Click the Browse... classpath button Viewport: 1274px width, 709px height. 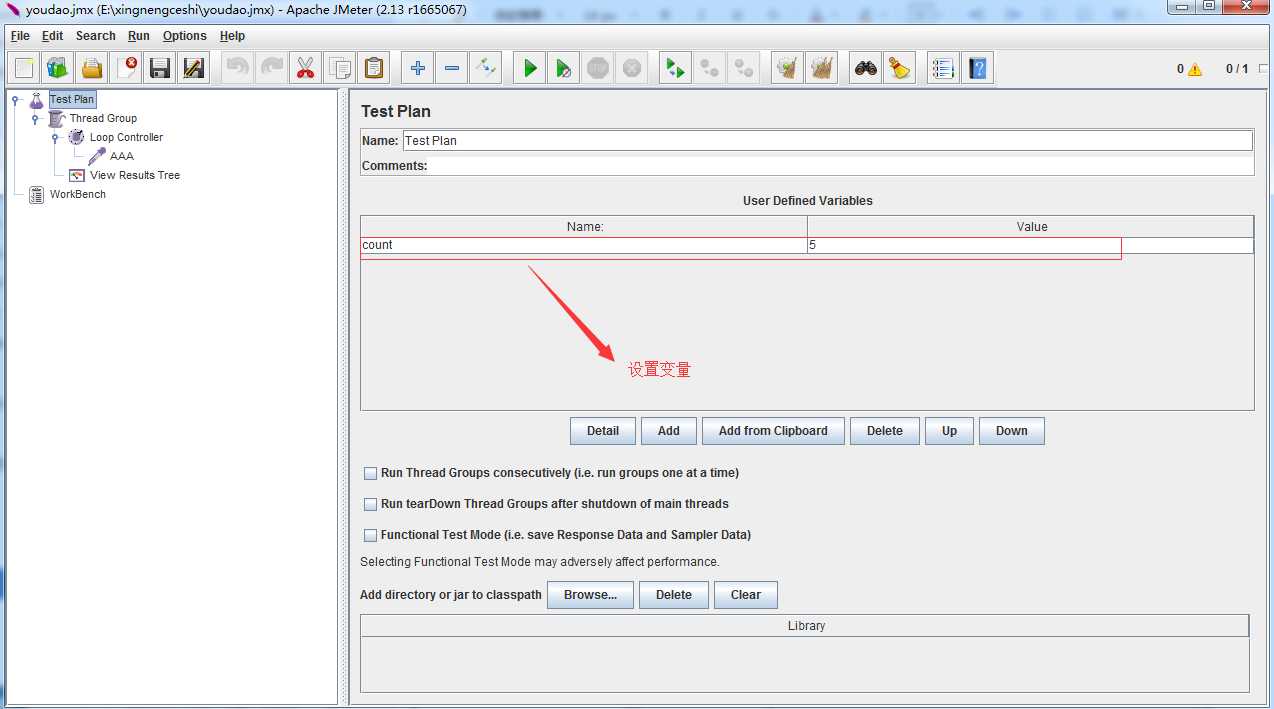click(590, 595)
